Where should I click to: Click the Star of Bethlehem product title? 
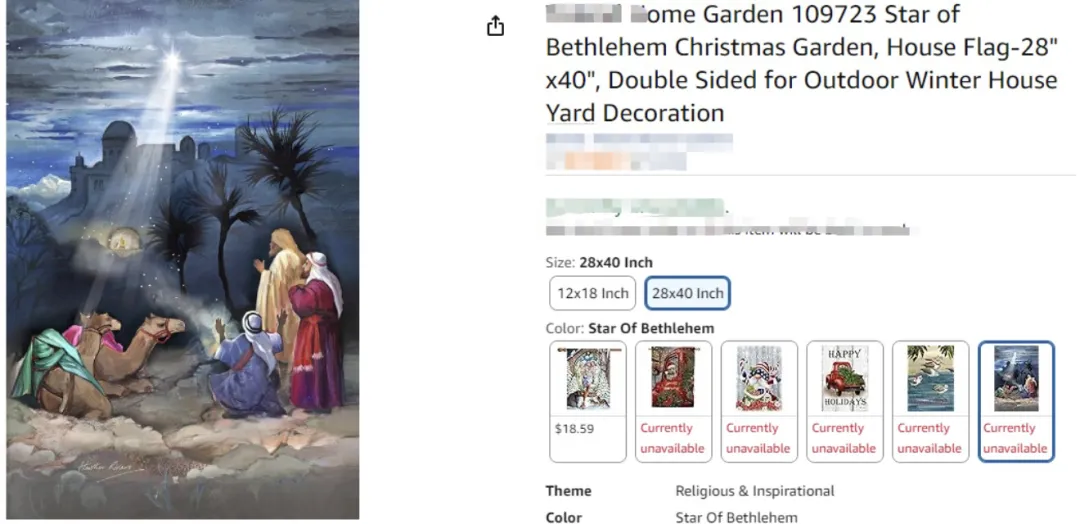[x=801, y=63]
